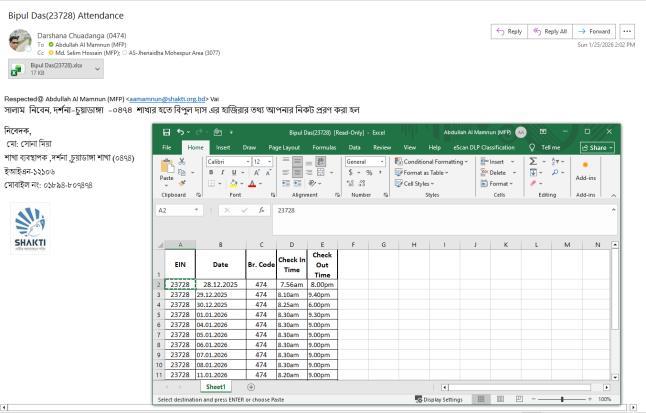This screenshot has height=413, width=646.
Task: Expand the Calibri font name dropdown
Action: 246,161
